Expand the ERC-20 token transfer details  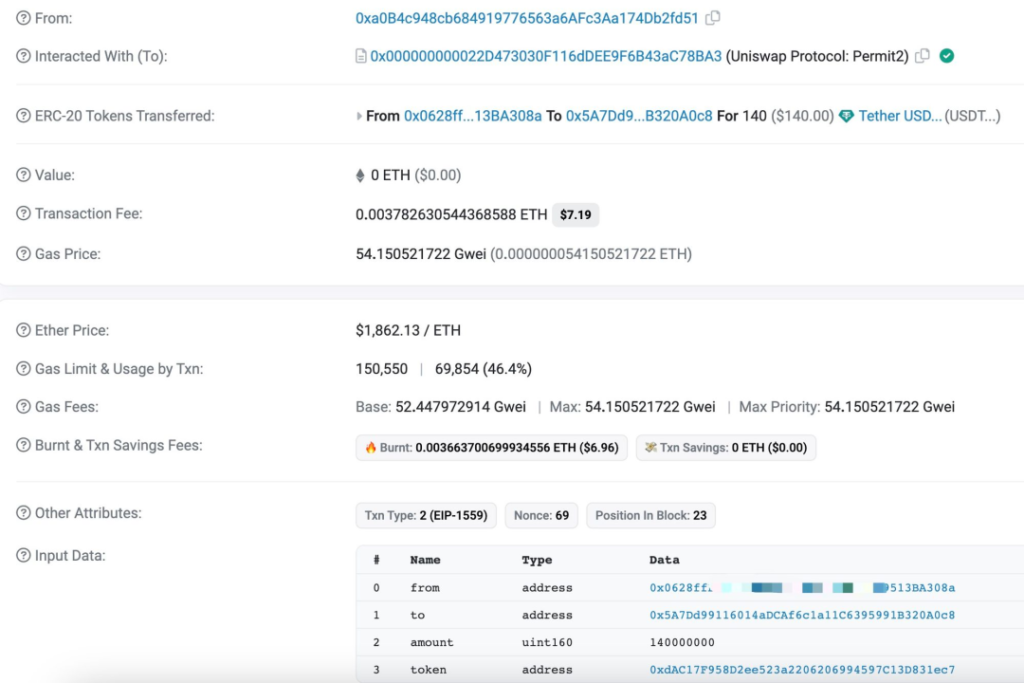coord(360,116)
